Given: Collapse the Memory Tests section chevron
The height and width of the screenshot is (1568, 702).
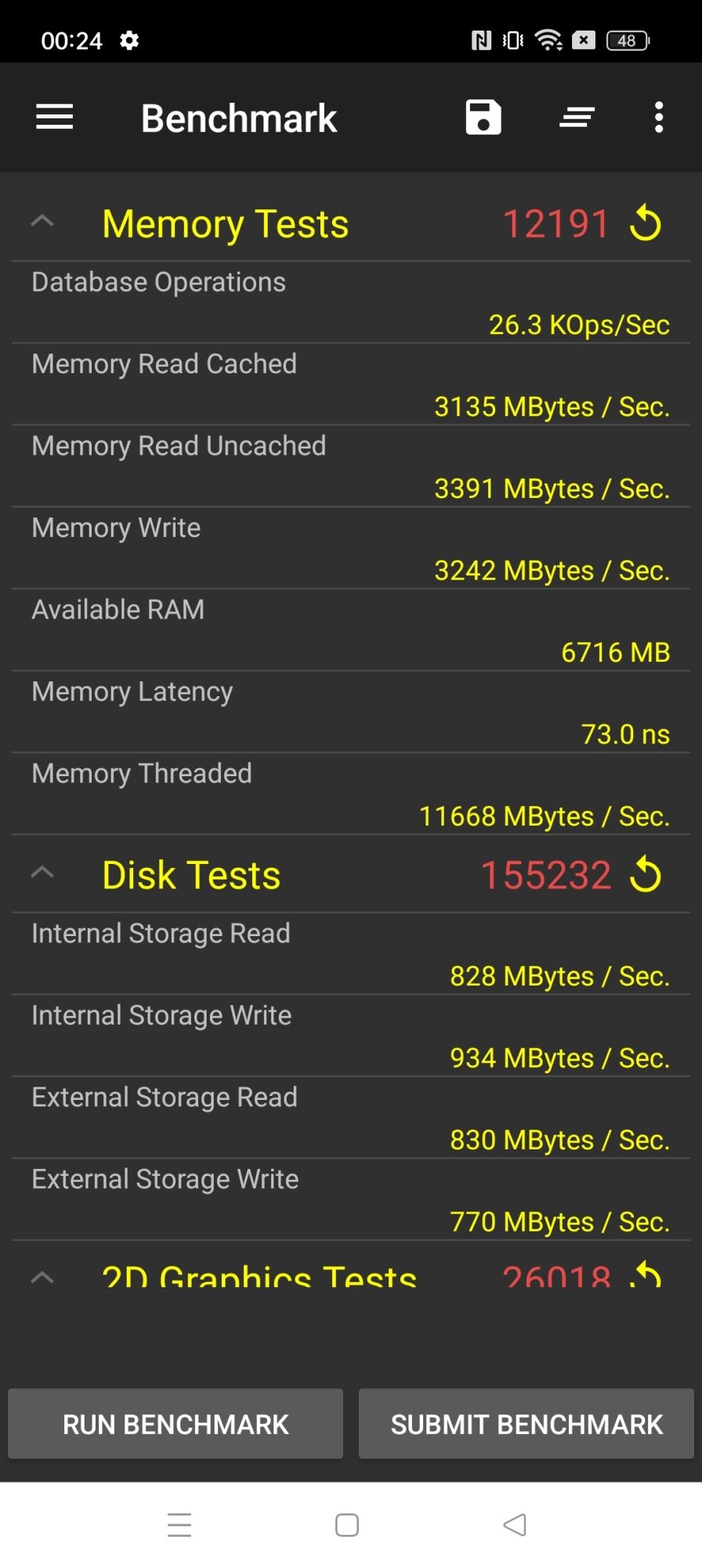Looking at the screenshot, I should 42,222.
